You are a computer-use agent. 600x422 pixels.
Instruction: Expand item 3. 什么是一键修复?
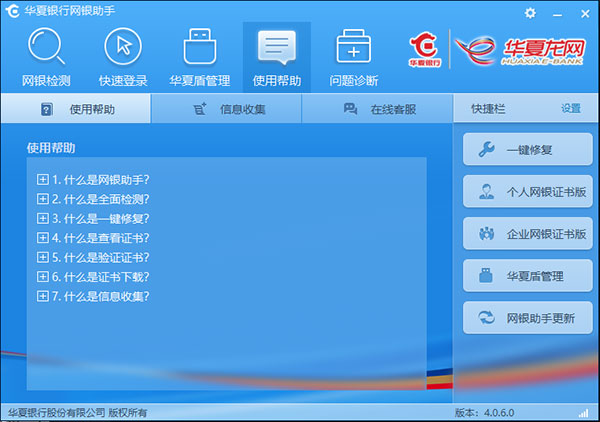pos(42,218)
